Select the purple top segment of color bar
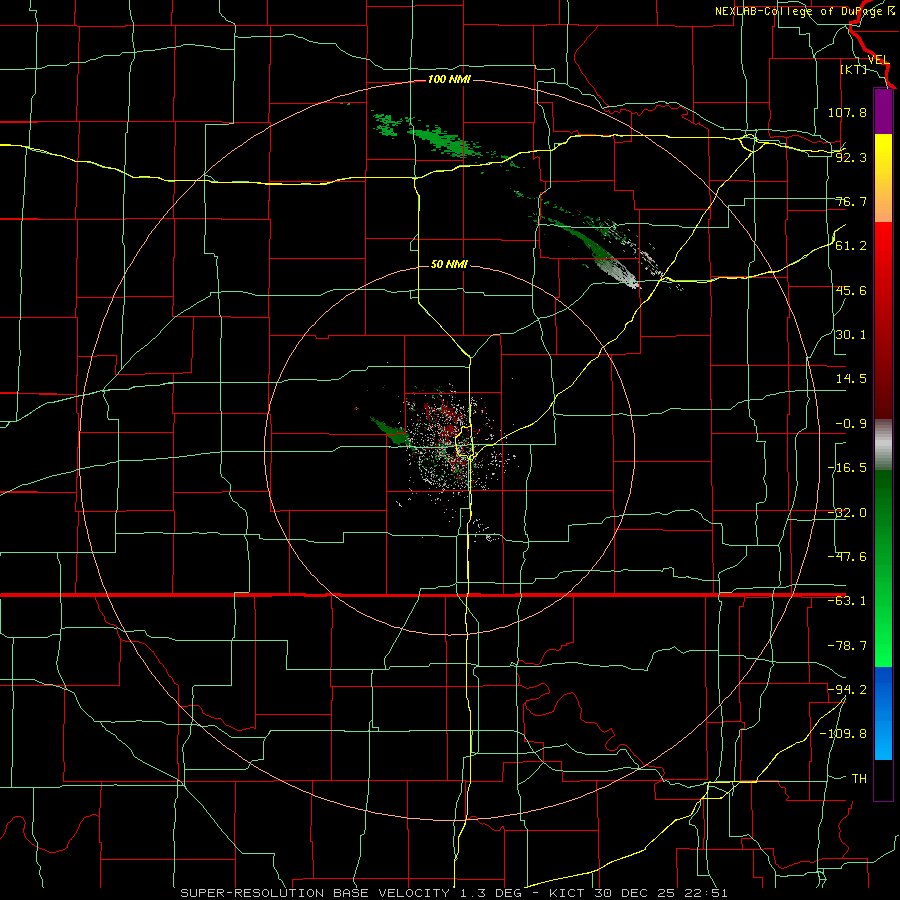Viewport: 900px width, 900px height. point(883,111)
